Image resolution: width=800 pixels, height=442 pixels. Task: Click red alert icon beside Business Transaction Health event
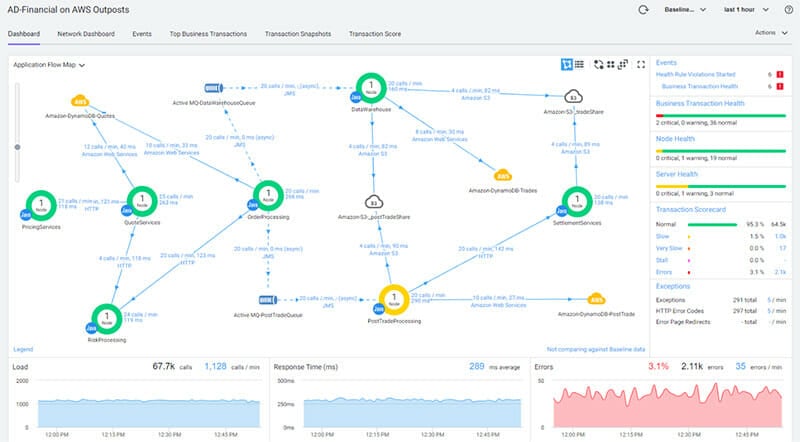(x=780, y=86)
